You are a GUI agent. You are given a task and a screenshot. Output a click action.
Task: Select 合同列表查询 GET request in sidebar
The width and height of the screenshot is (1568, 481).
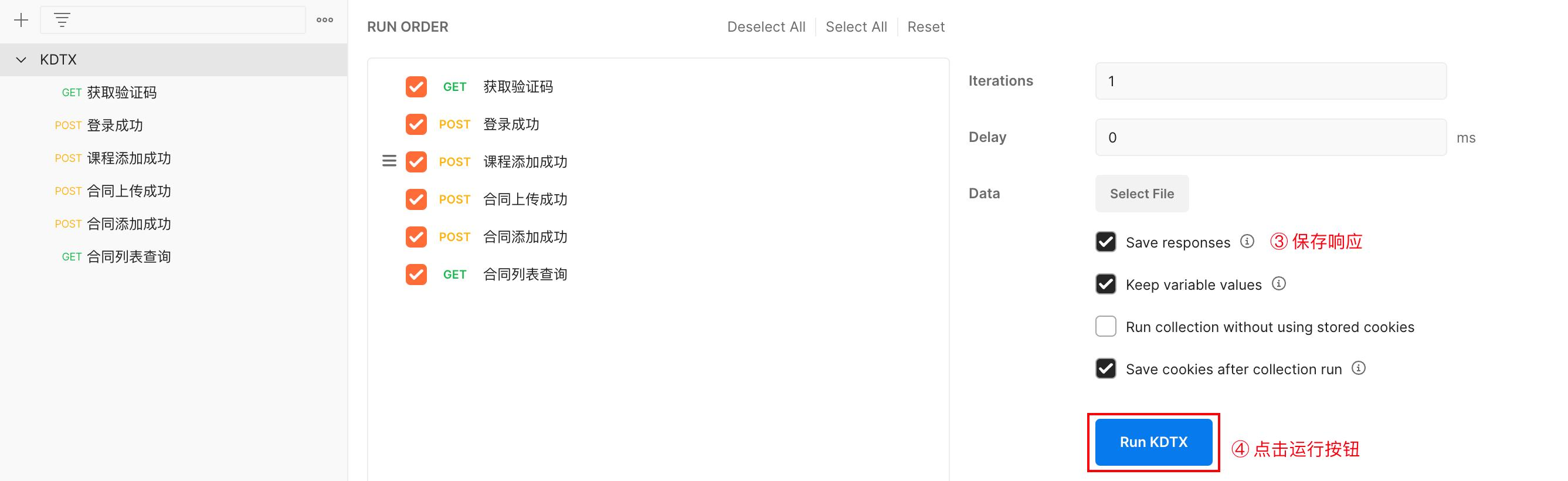tap(128, 257)
